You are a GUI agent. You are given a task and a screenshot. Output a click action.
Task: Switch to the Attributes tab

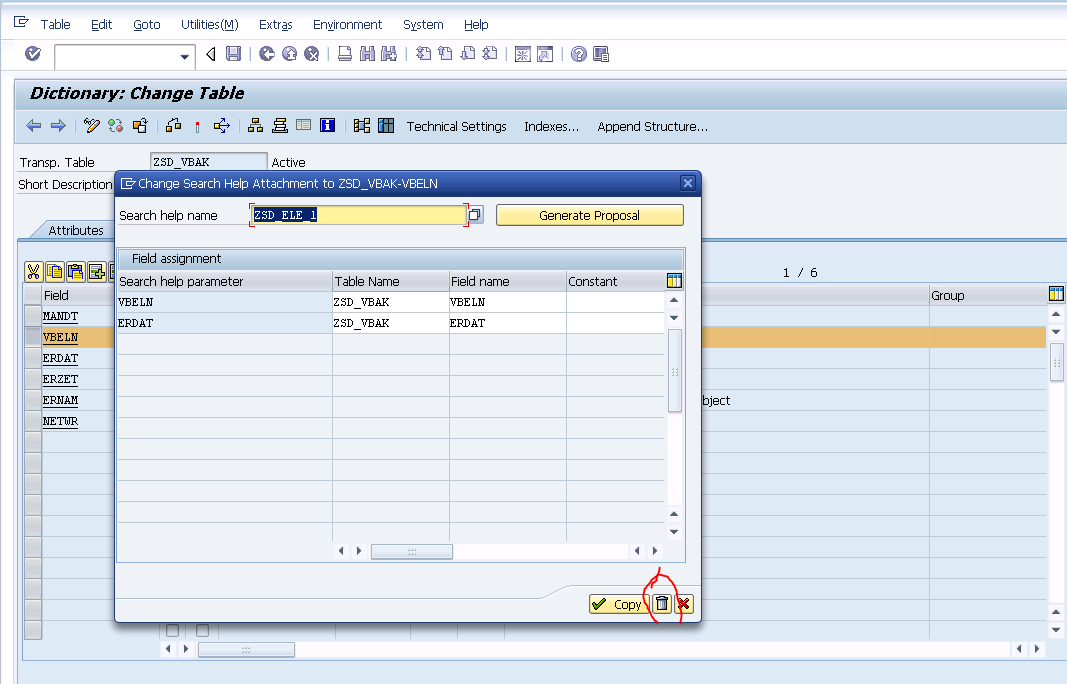click(x=77, y=229)
